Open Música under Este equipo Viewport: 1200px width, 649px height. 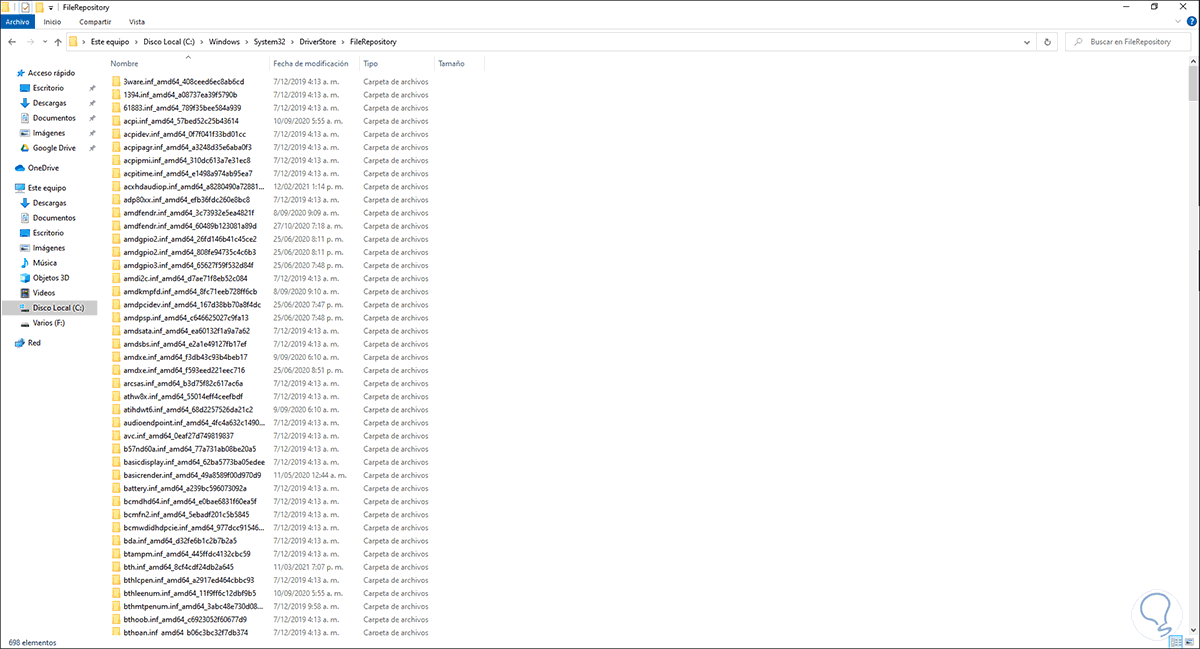coord(44,263)
